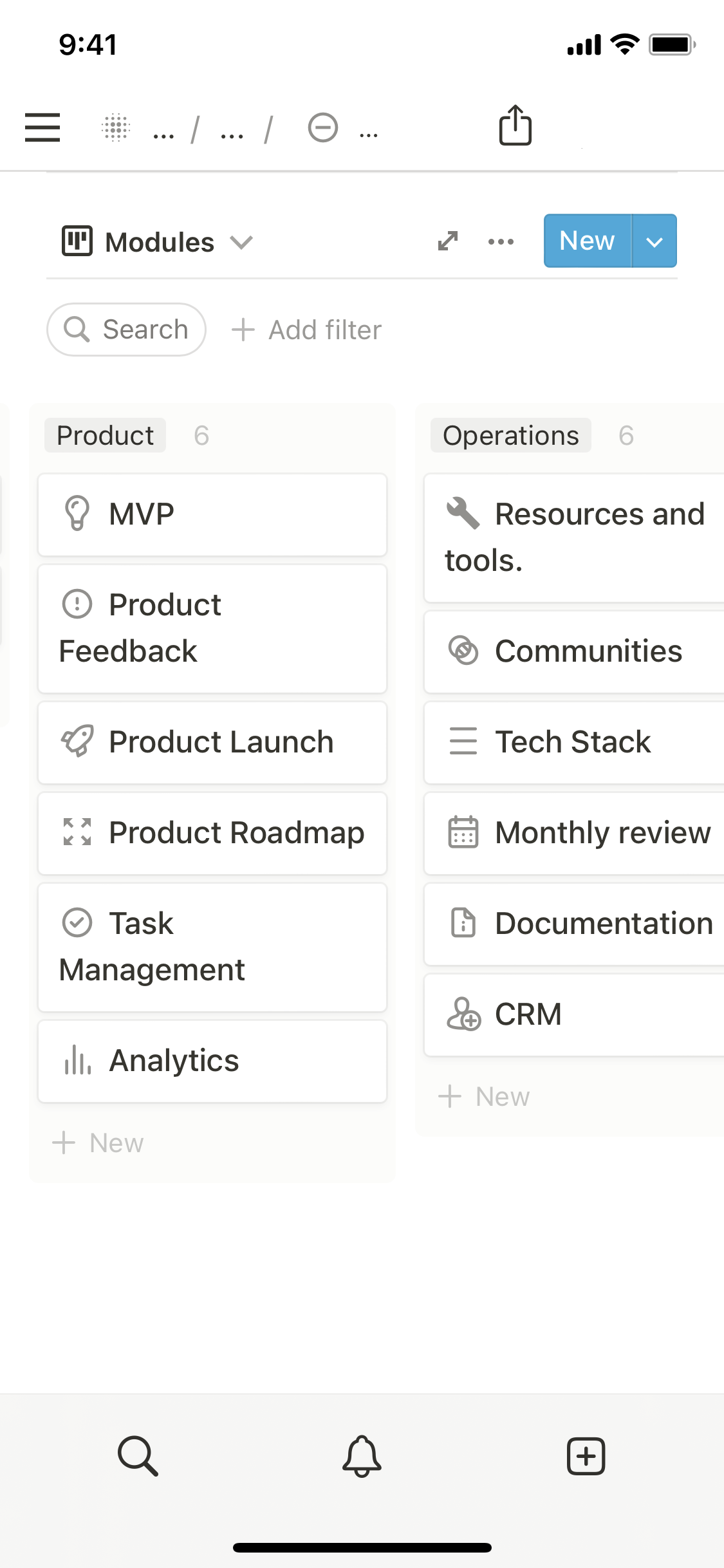
Task: Tap the workspace dotted icon in breadcrumb
Action: click(x=116, y=127)
